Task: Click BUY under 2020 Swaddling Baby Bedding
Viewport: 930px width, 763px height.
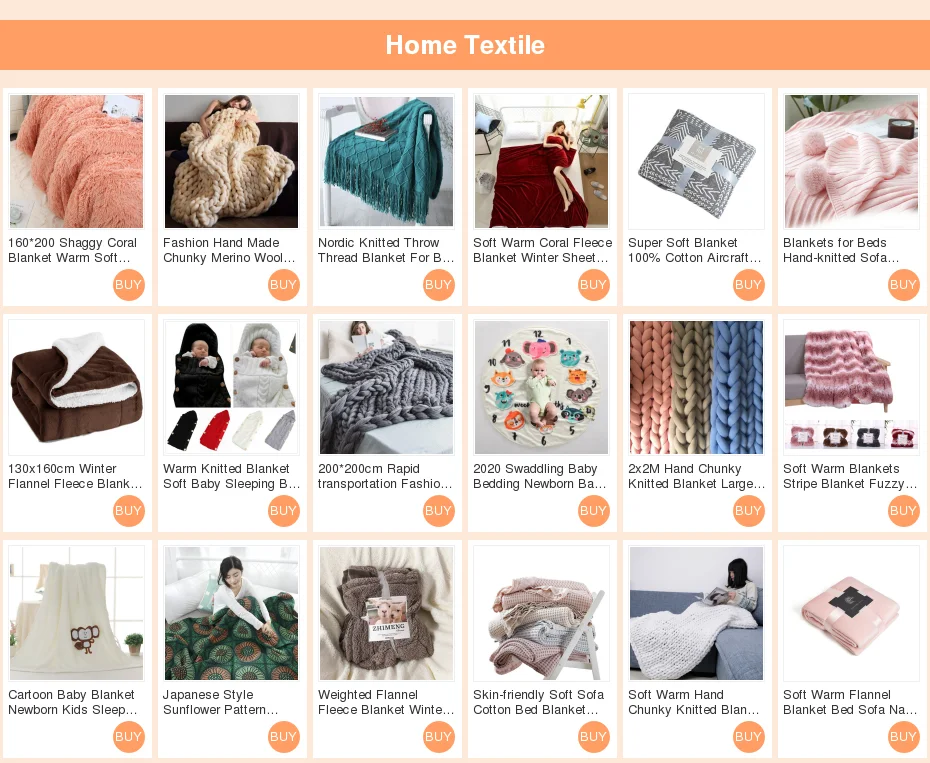Action: click(593, 511)
